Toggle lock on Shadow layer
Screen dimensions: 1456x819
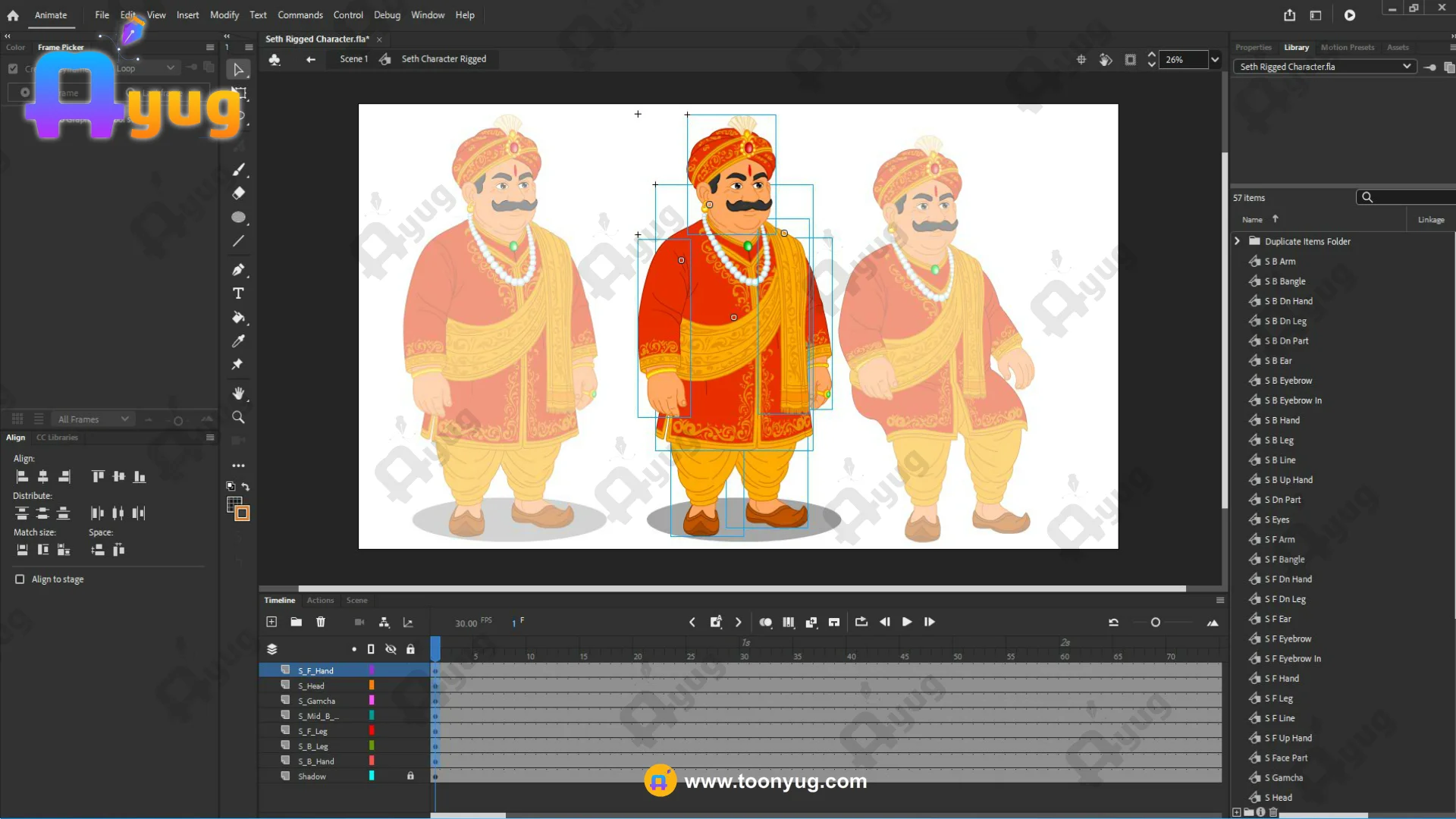(x=410, y=776)
